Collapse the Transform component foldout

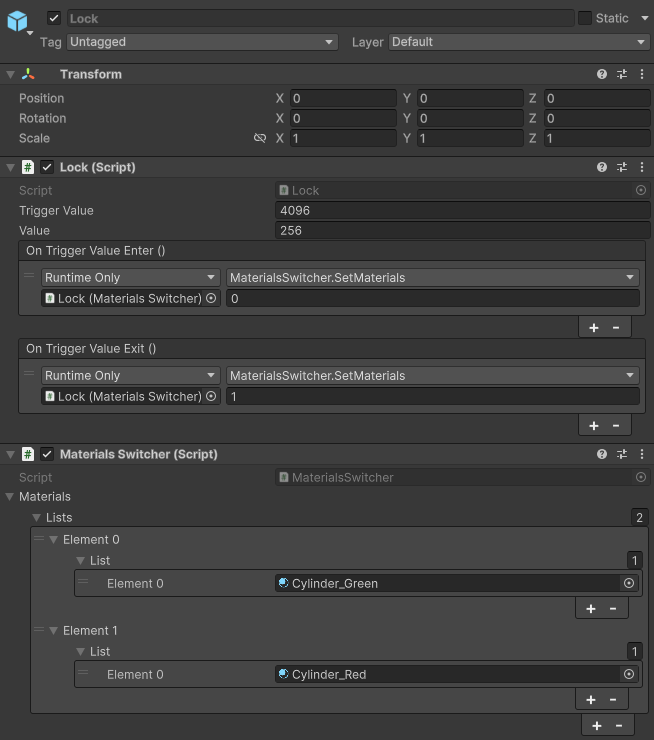point(10,75)
